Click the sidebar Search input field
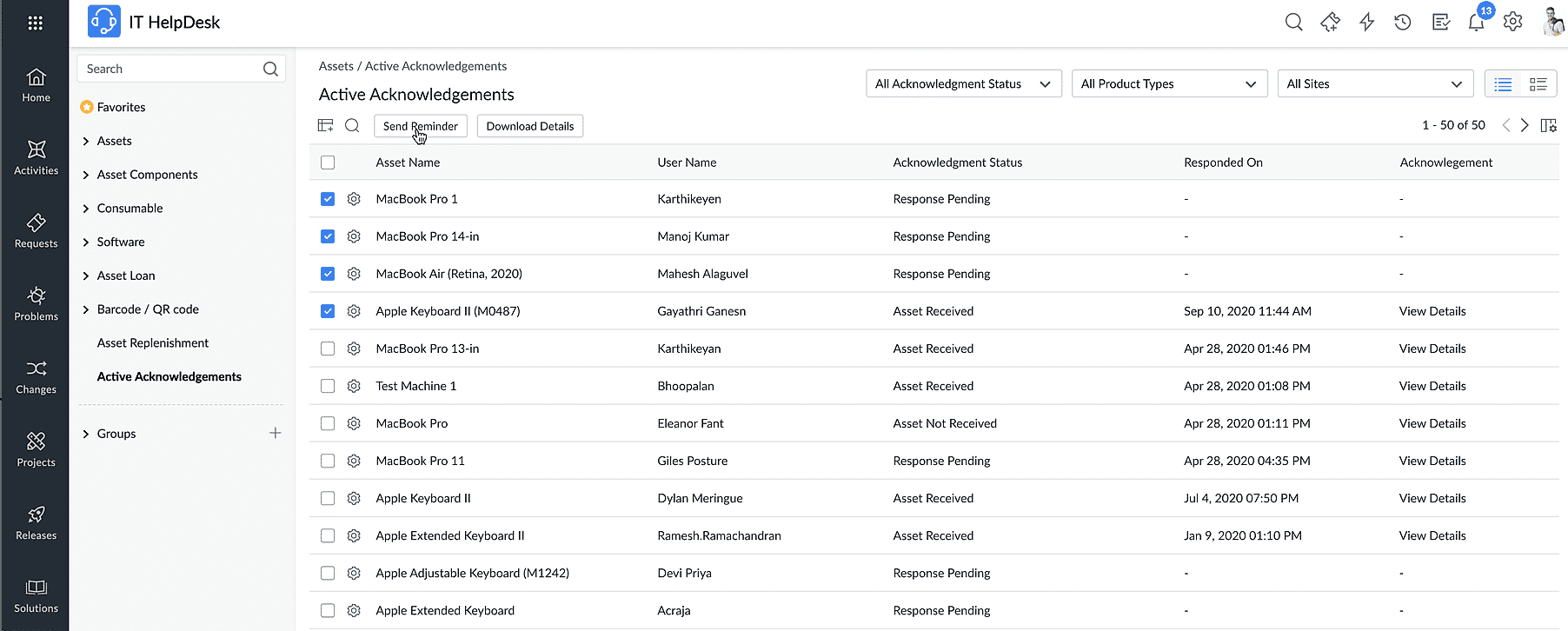Image resolution: width=1568 pixels, height=631 pixels. 171,69
